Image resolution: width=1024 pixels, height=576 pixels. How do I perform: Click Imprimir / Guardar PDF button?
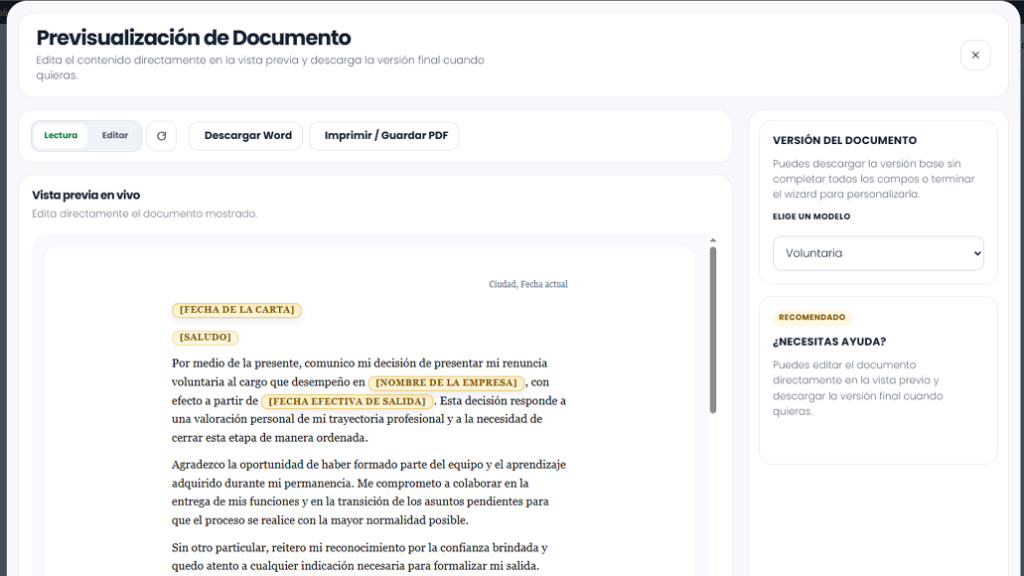pos(384,136)
